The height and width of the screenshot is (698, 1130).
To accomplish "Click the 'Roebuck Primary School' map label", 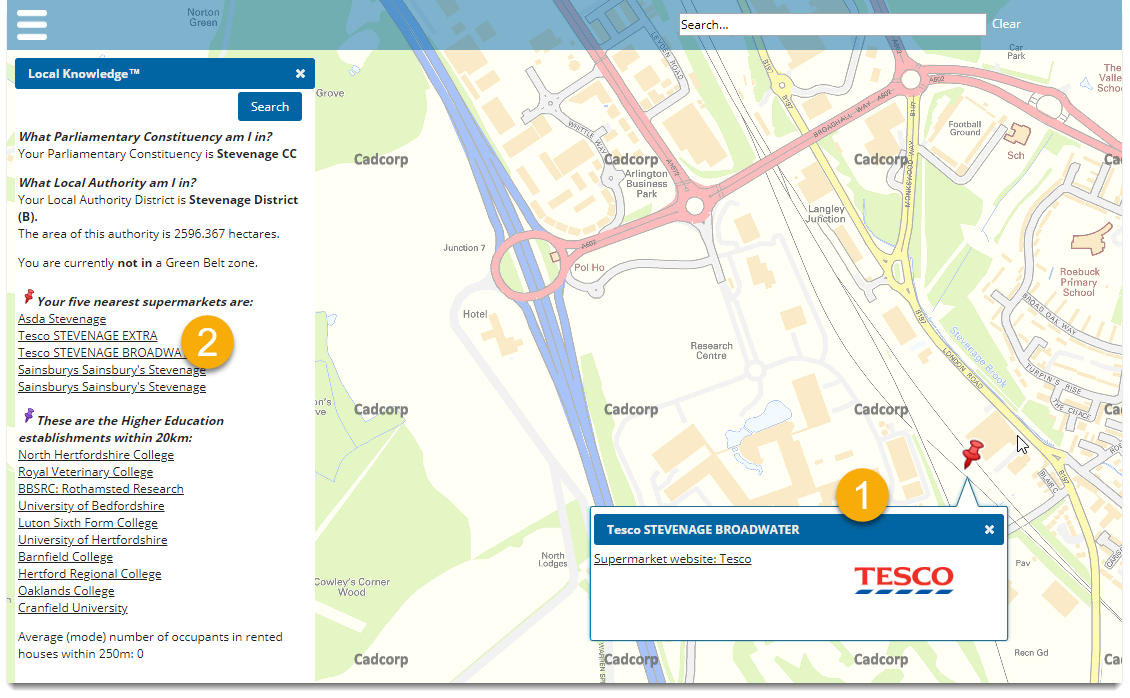I will [x=1079, y=282].
